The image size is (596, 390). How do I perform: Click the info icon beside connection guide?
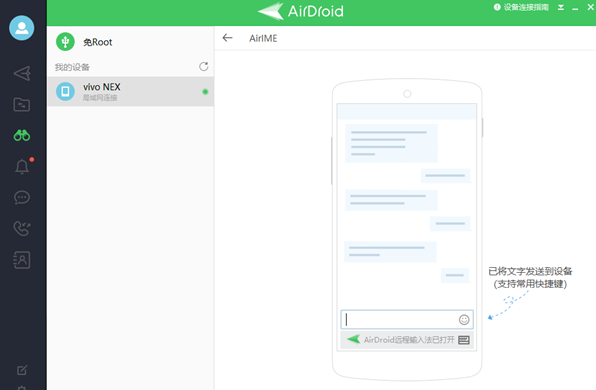click(x=497, y=7)
